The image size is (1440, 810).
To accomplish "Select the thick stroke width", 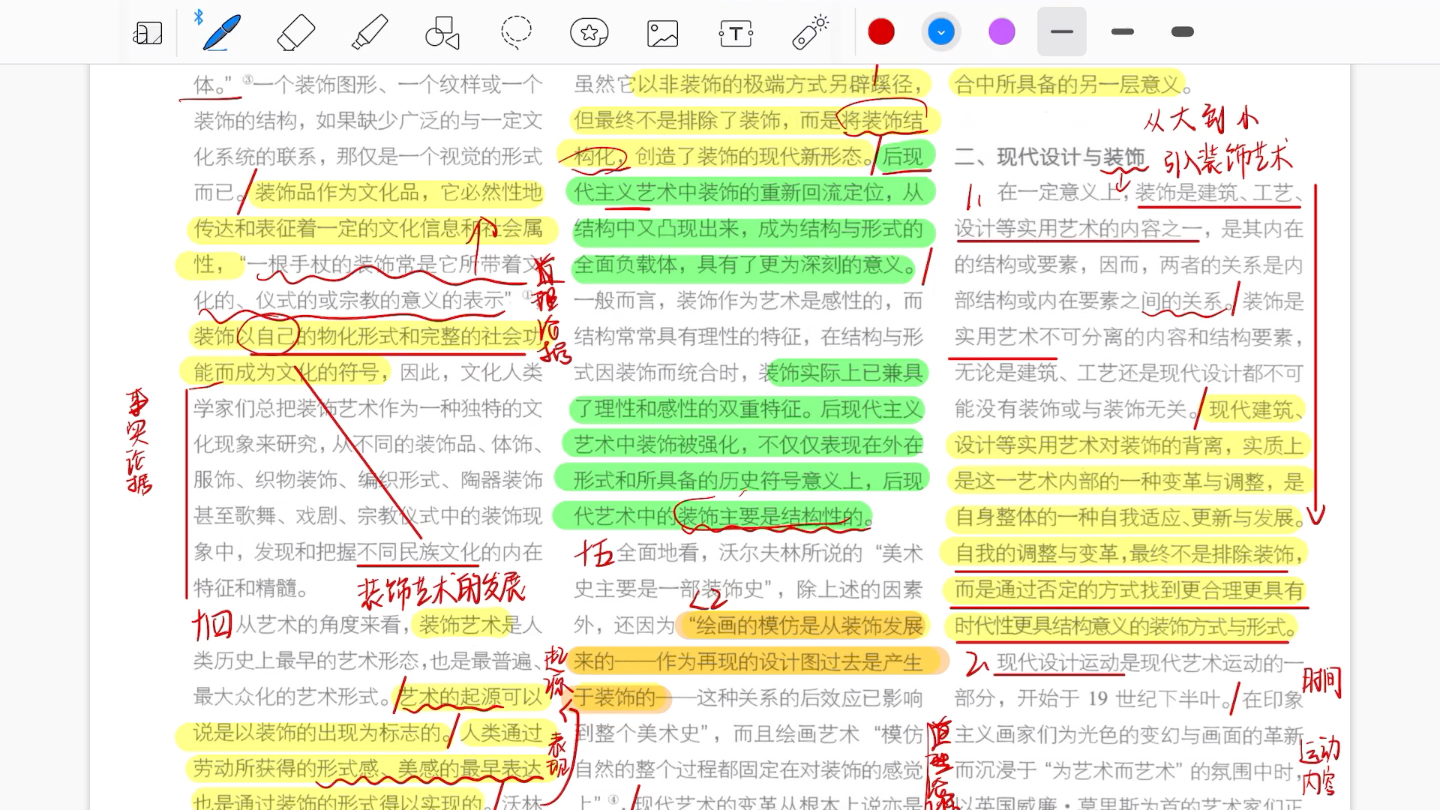I will coord(1183,32).
